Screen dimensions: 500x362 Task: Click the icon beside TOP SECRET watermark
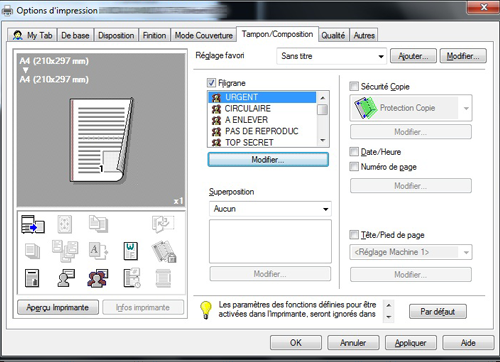pos(216,143)
